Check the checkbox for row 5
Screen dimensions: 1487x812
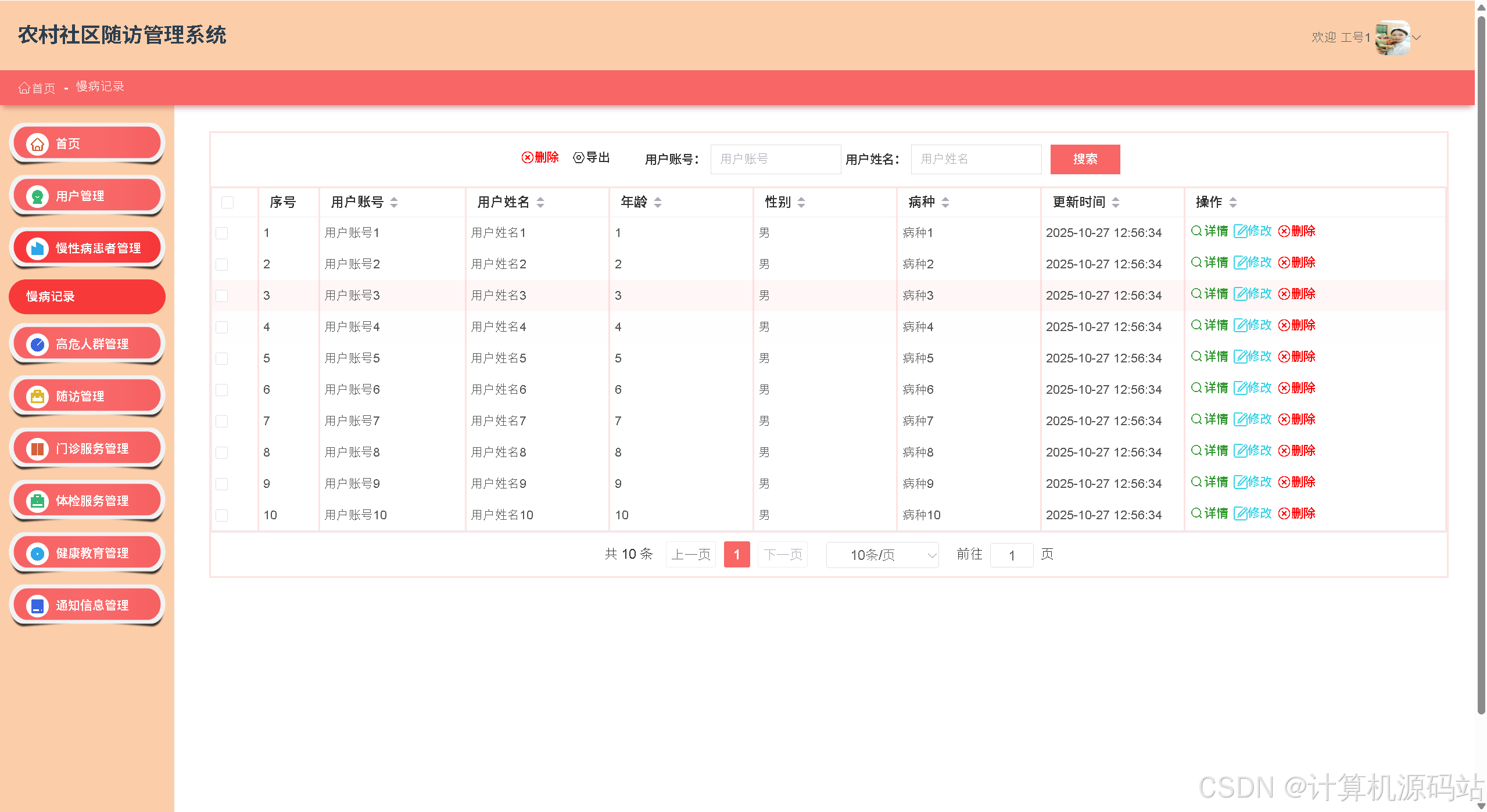coord(221,358)
